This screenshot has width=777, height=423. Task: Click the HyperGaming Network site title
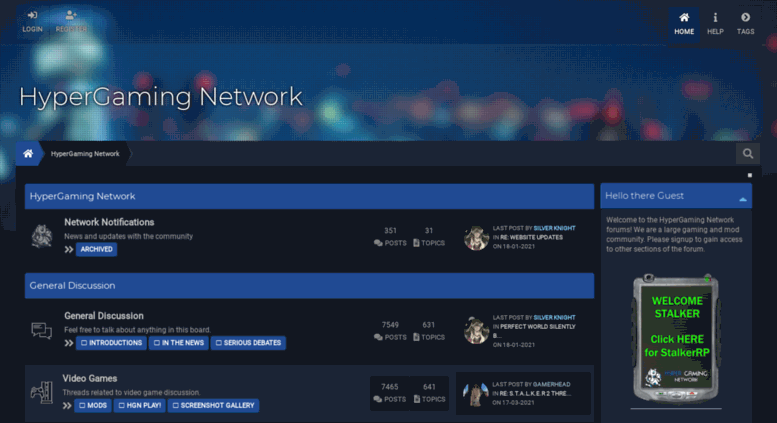tap(161, 97)
